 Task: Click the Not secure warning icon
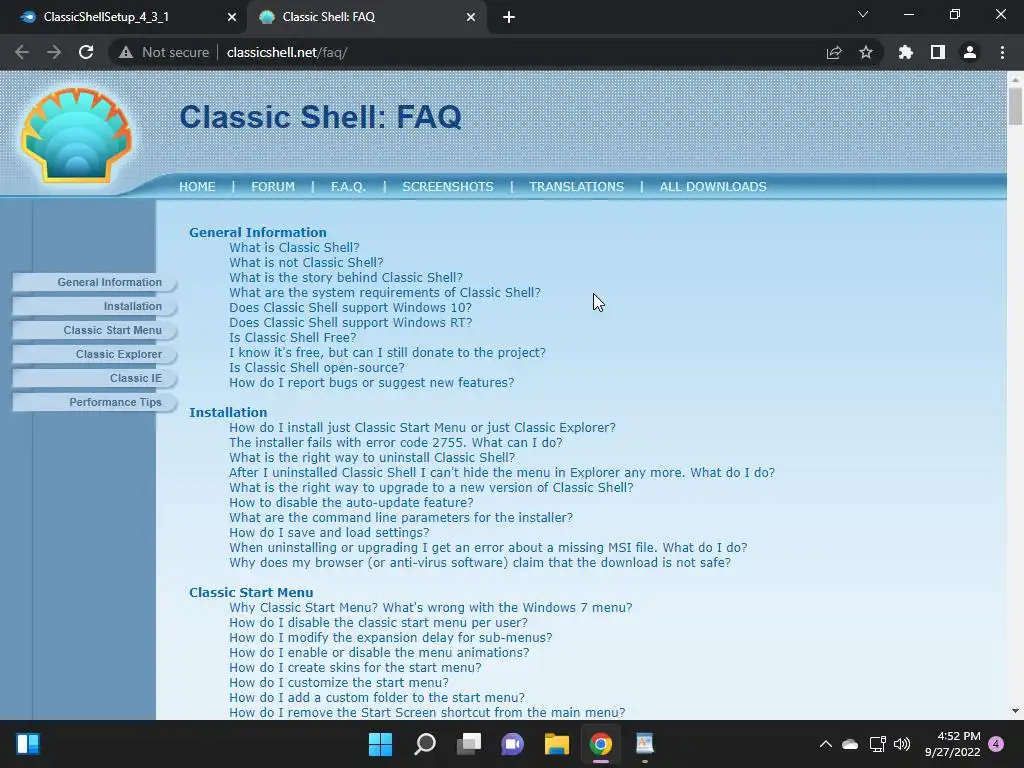tap(126, 52)
